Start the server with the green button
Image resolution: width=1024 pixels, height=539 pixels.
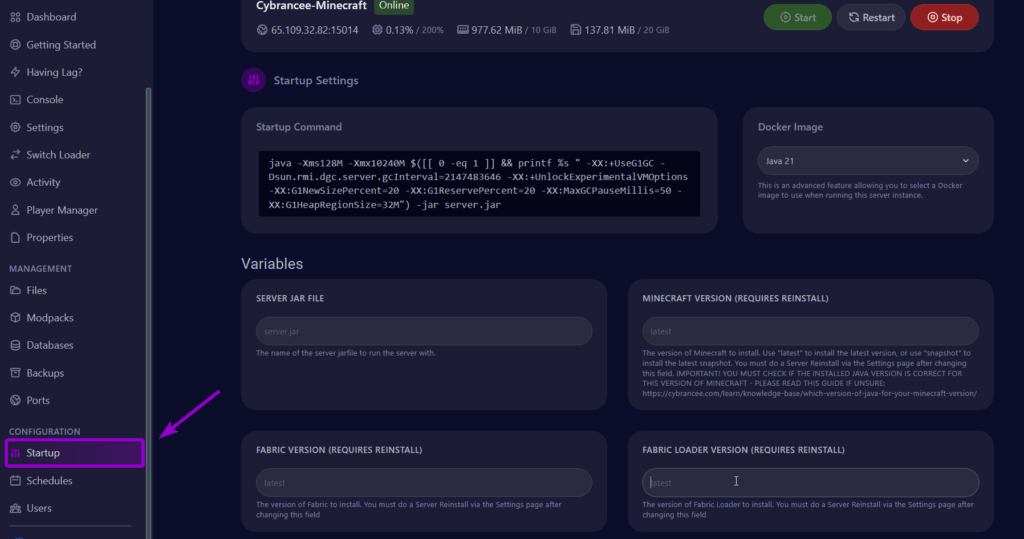click(797, 18)
